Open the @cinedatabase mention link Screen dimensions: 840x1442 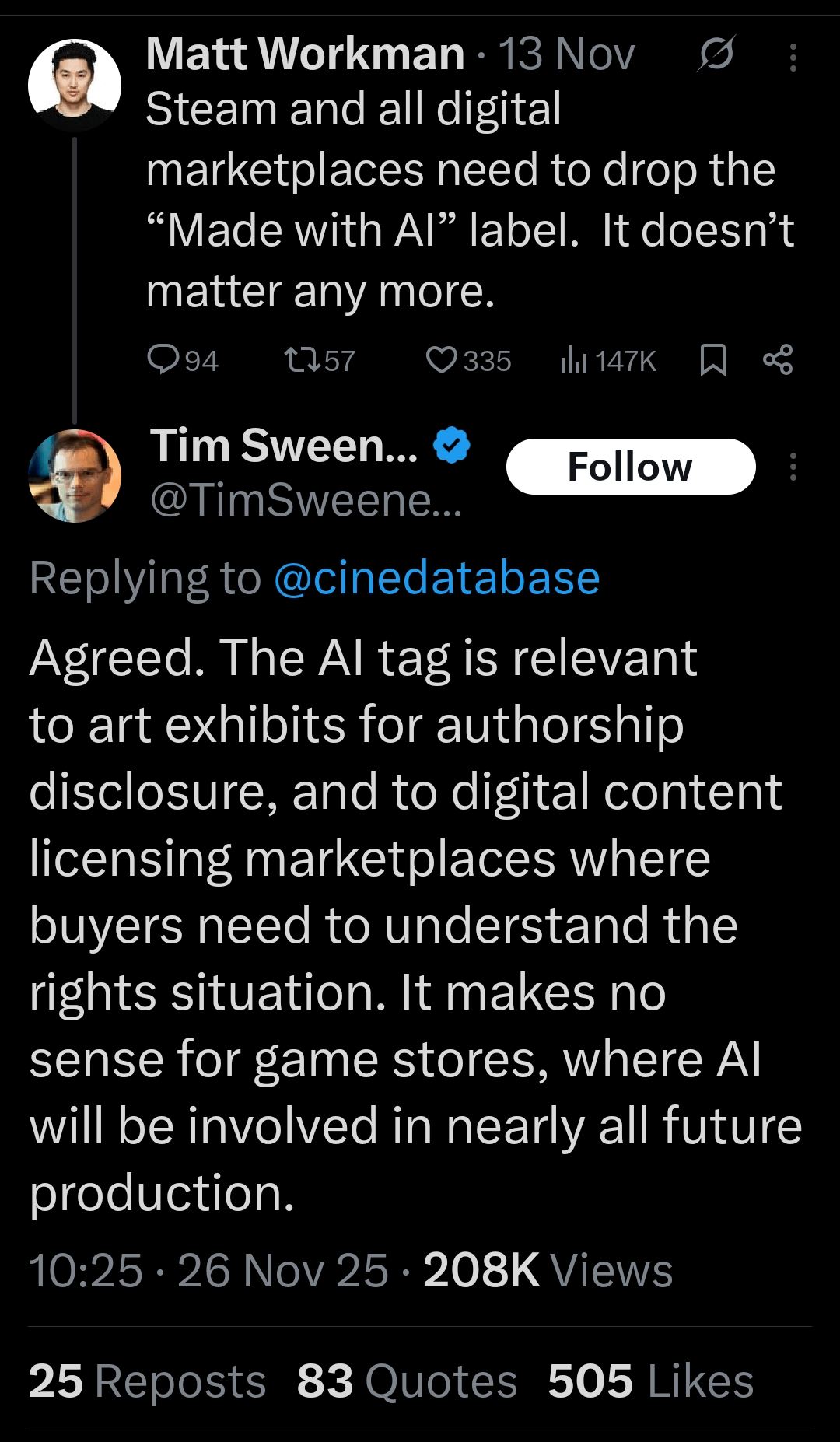[x=437, y=579]
